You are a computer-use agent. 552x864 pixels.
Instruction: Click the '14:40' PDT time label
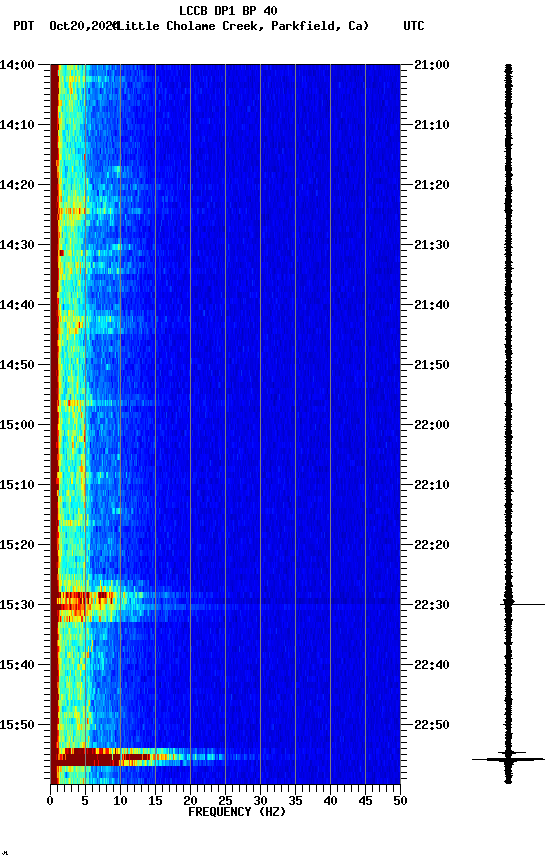(17, 305)
